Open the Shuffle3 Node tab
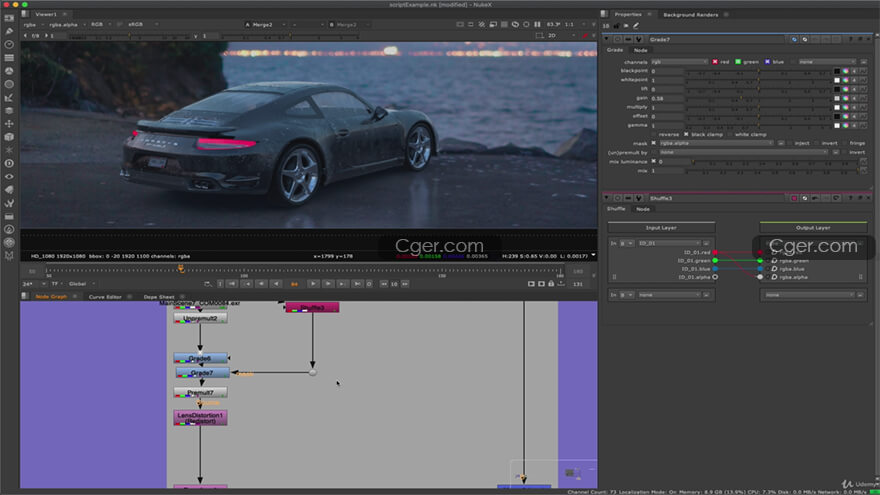Viewport: 880px width, 495px height. pos(643,209)
